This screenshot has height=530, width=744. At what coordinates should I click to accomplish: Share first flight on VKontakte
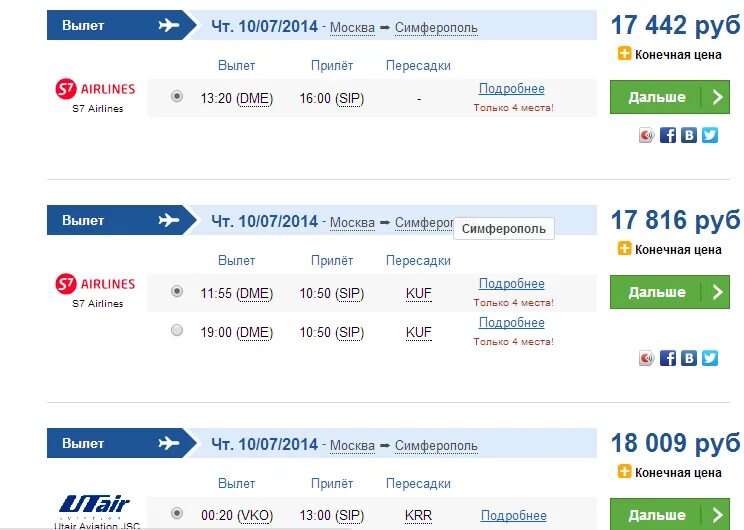[x=689, y=135]
